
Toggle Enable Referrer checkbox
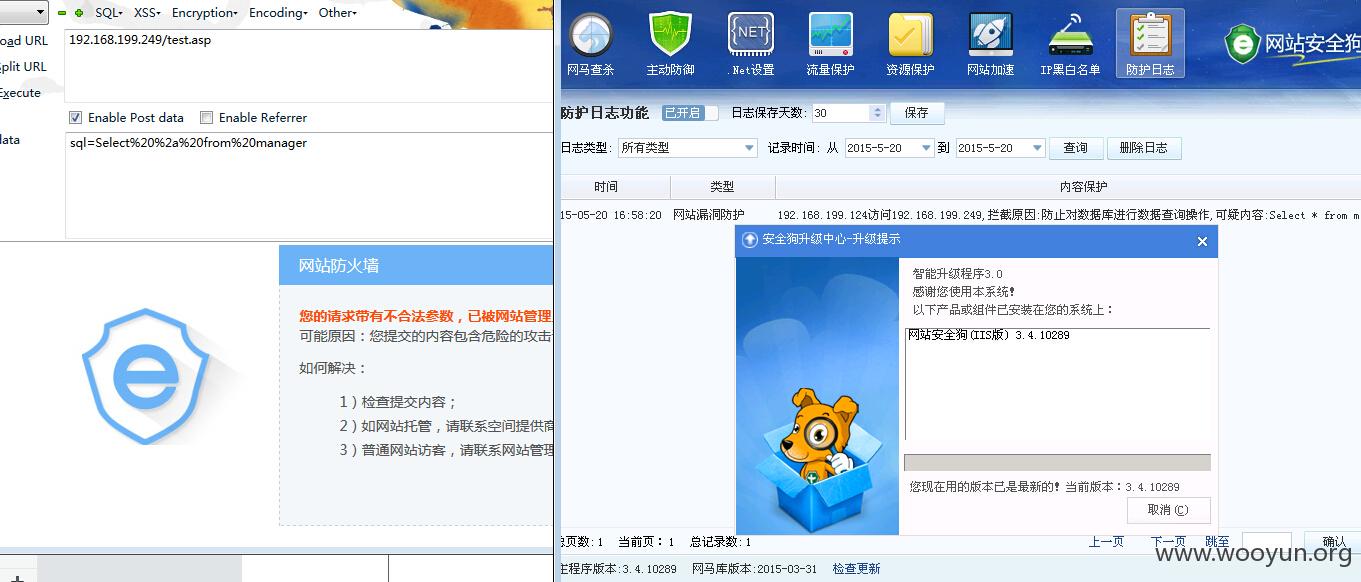coord(206,117)
